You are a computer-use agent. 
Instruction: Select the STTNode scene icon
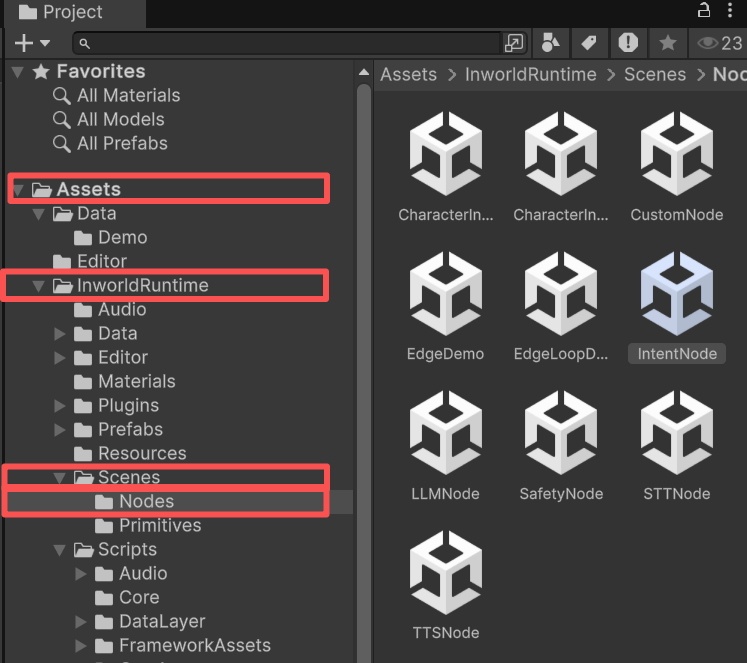(676, 432)
